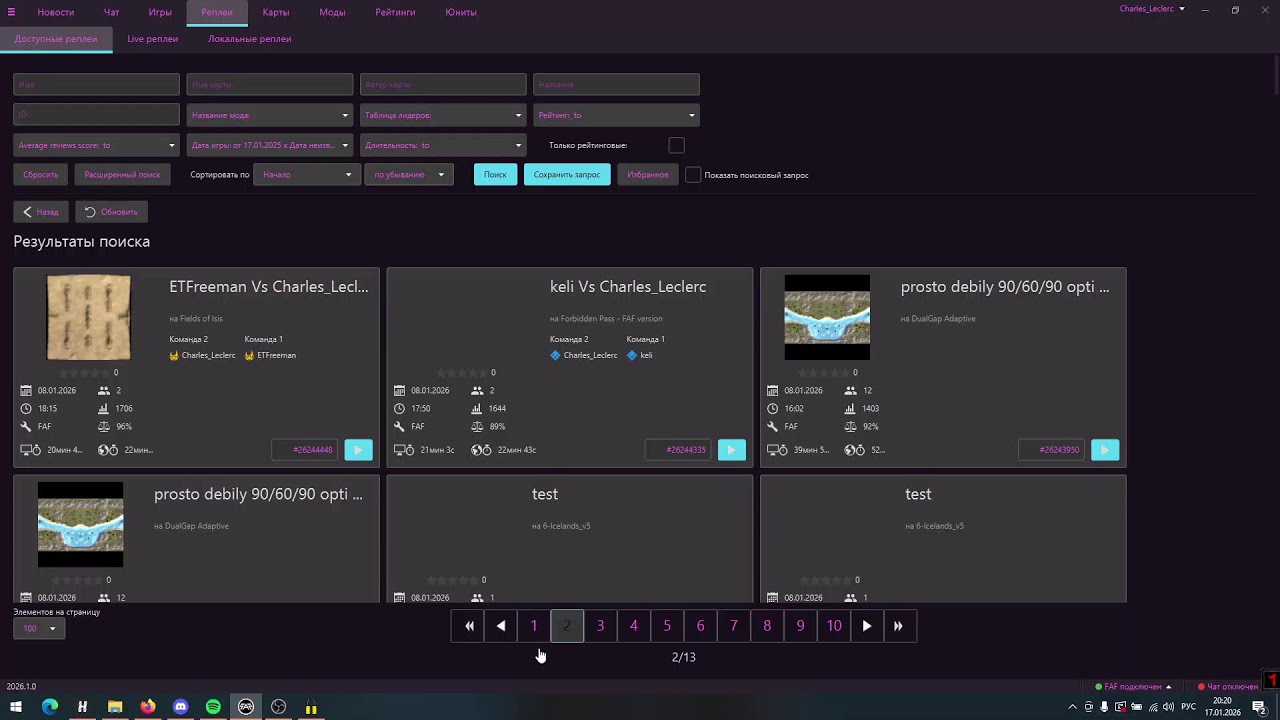Expand the Длительность dropdown
The height and width of the screenshot is (720, 1280).
(x=443, y=145)
